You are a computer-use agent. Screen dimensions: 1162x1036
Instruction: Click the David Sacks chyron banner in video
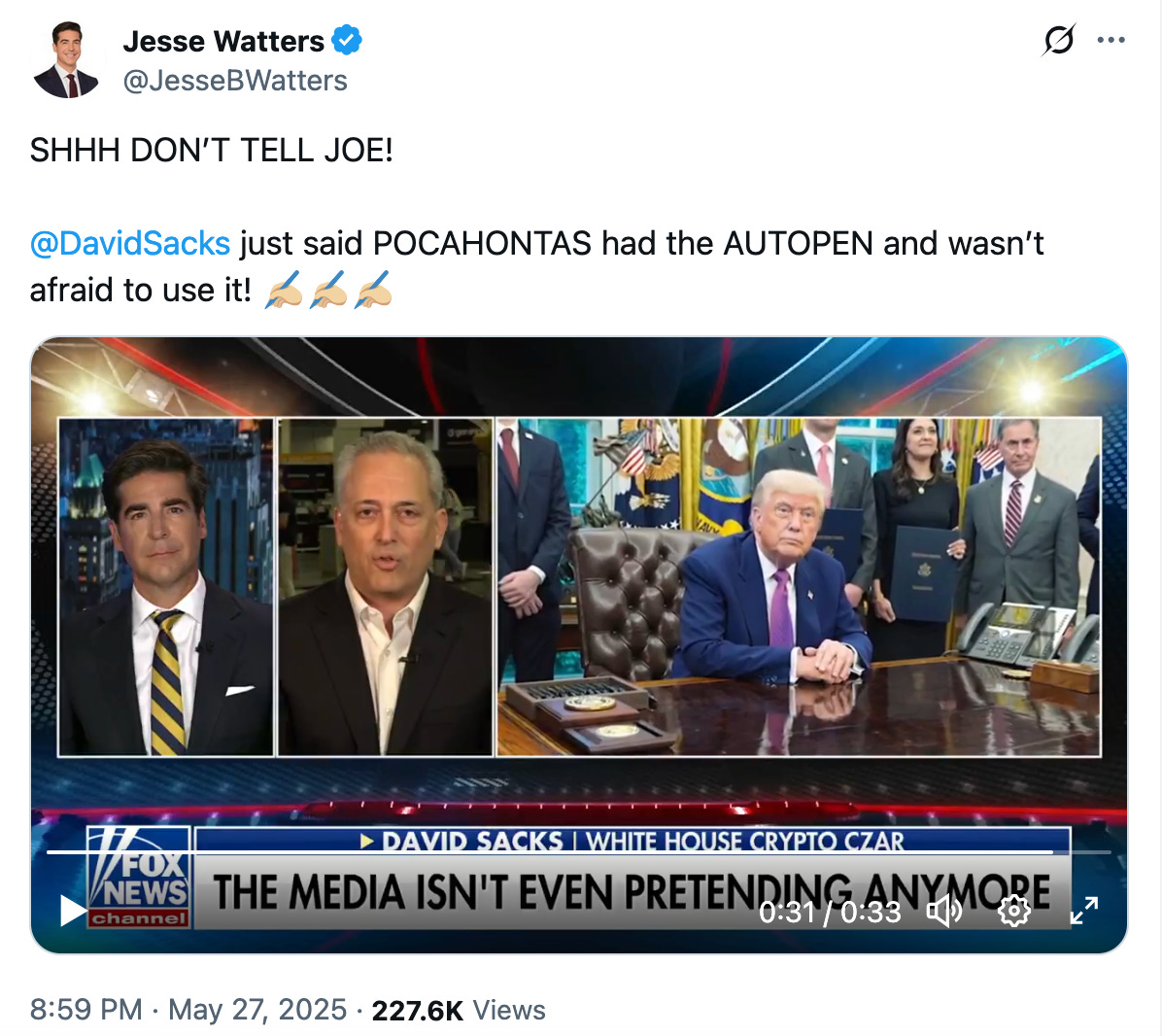pos(632,841)
